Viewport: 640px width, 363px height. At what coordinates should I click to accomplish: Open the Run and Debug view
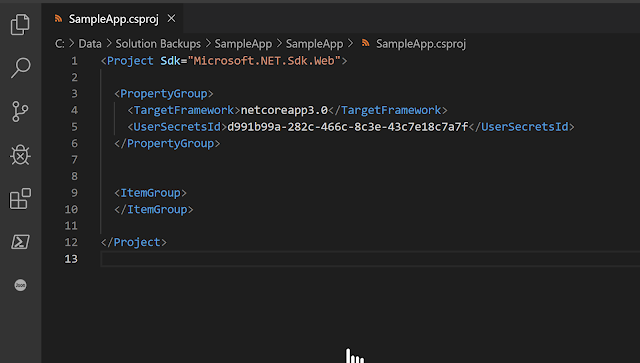tap(20, 155)
